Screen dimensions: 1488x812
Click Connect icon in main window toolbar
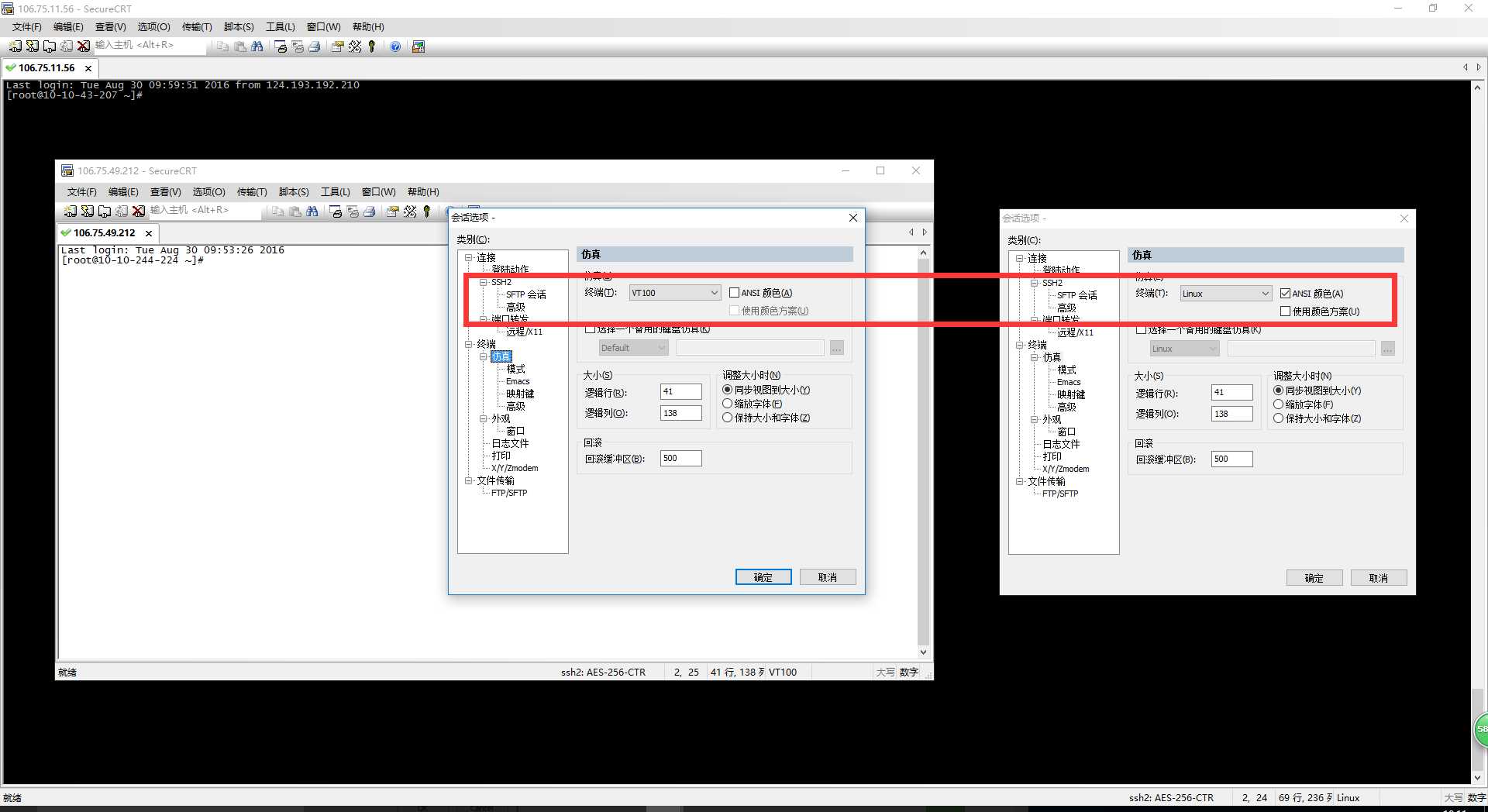pos(15,46)
